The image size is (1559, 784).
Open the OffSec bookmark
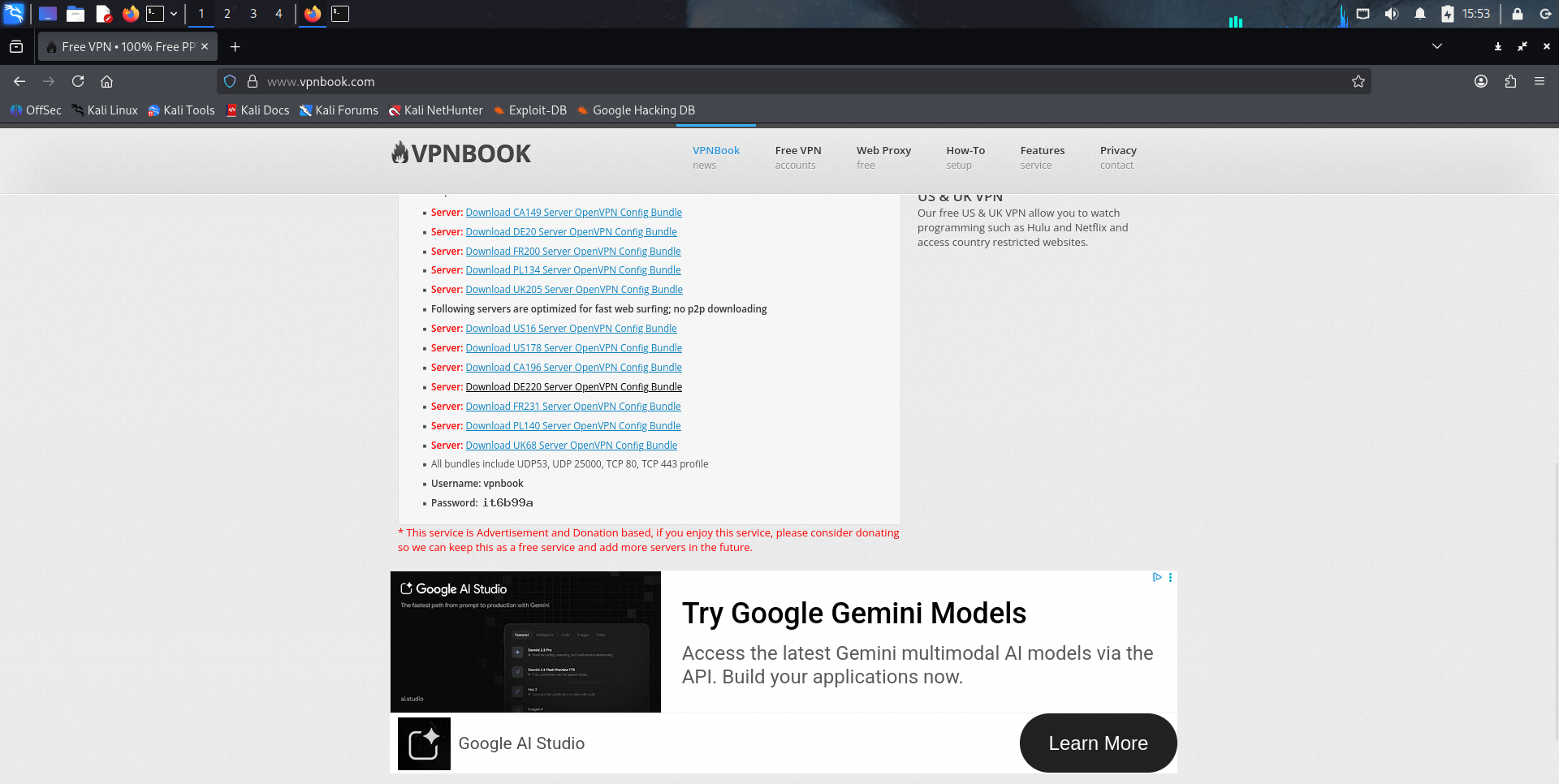36,110
